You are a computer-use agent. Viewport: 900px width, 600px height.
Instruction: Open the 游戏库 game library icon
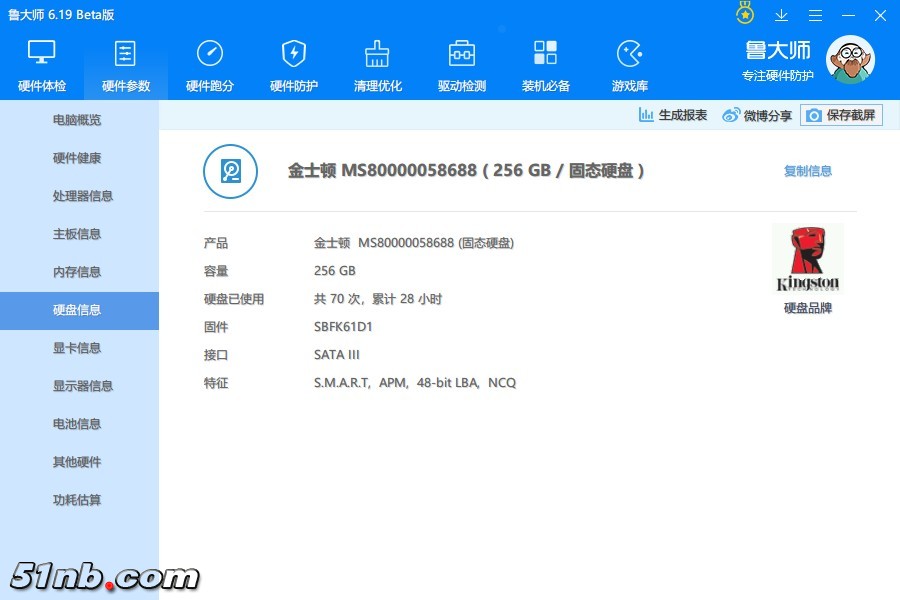(630, 54)
